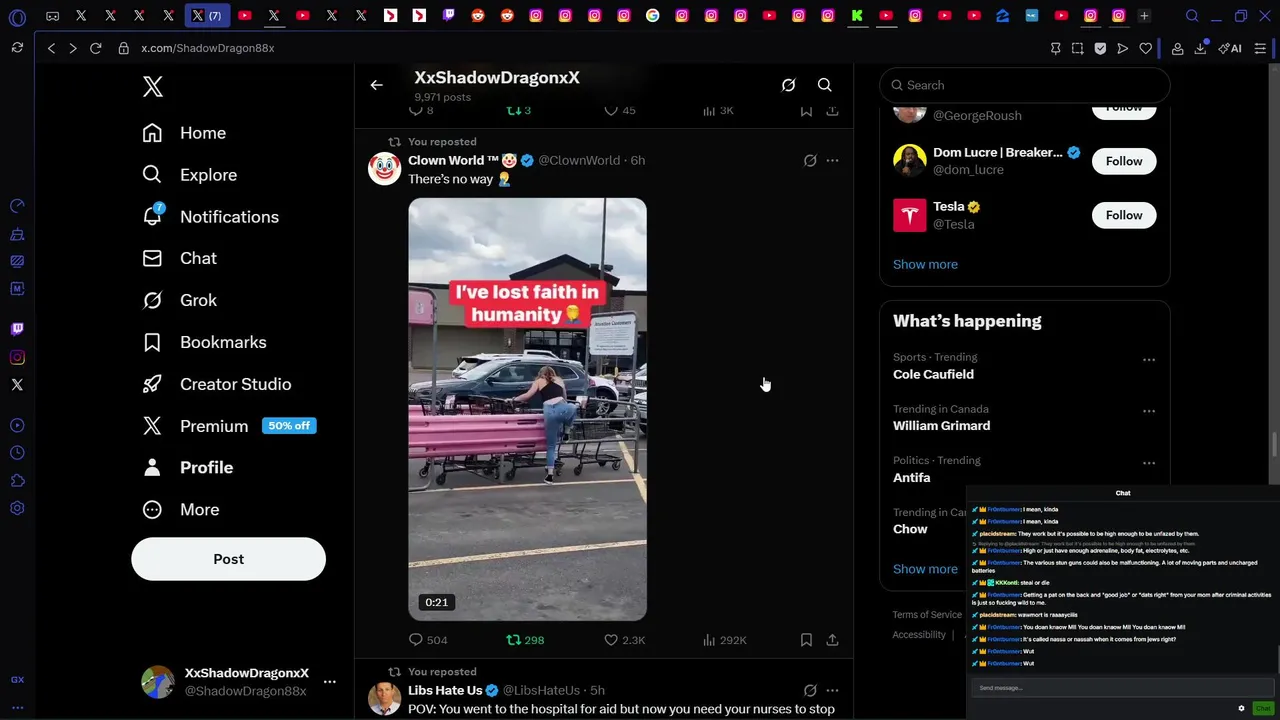Switch to the Google browser tab
This screenshot has height=720, width=1280.
(x=652, y=15)
